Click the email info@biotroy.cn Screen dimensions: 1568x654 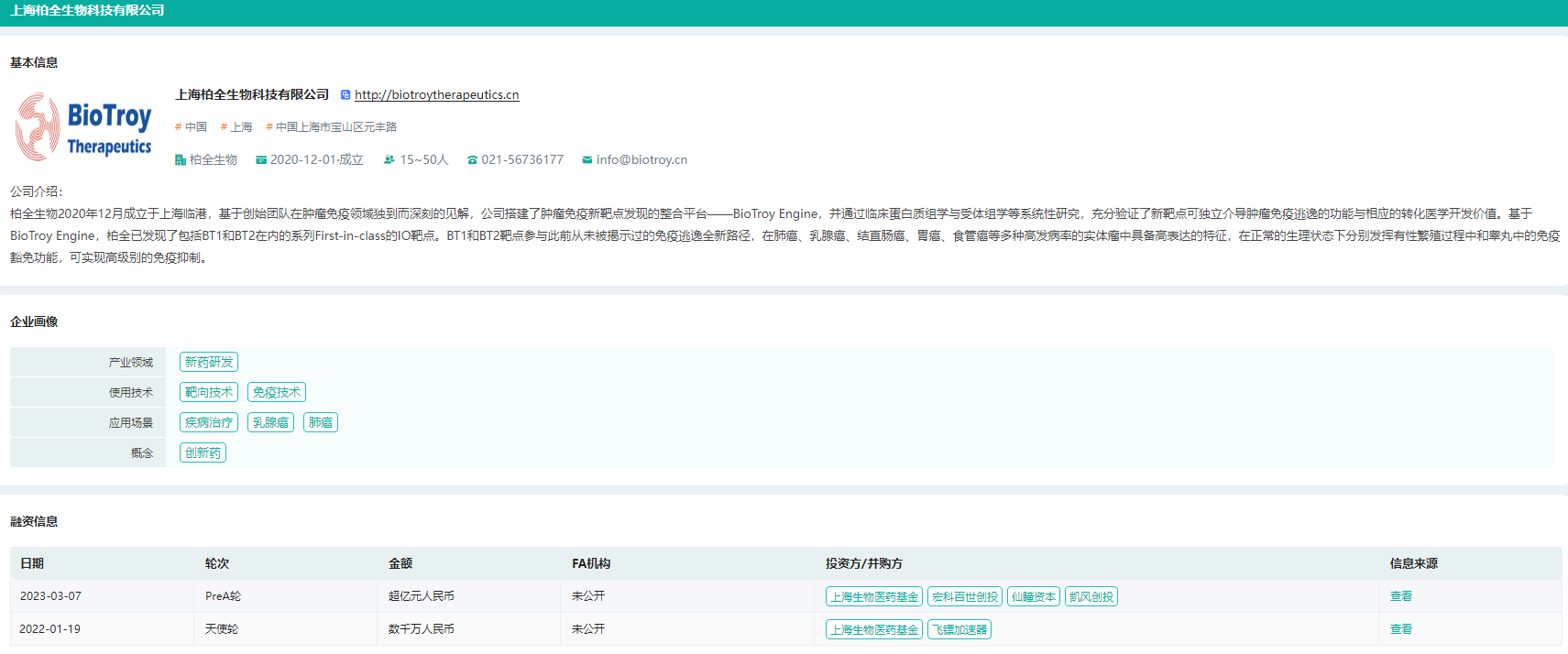pos(641,160)
